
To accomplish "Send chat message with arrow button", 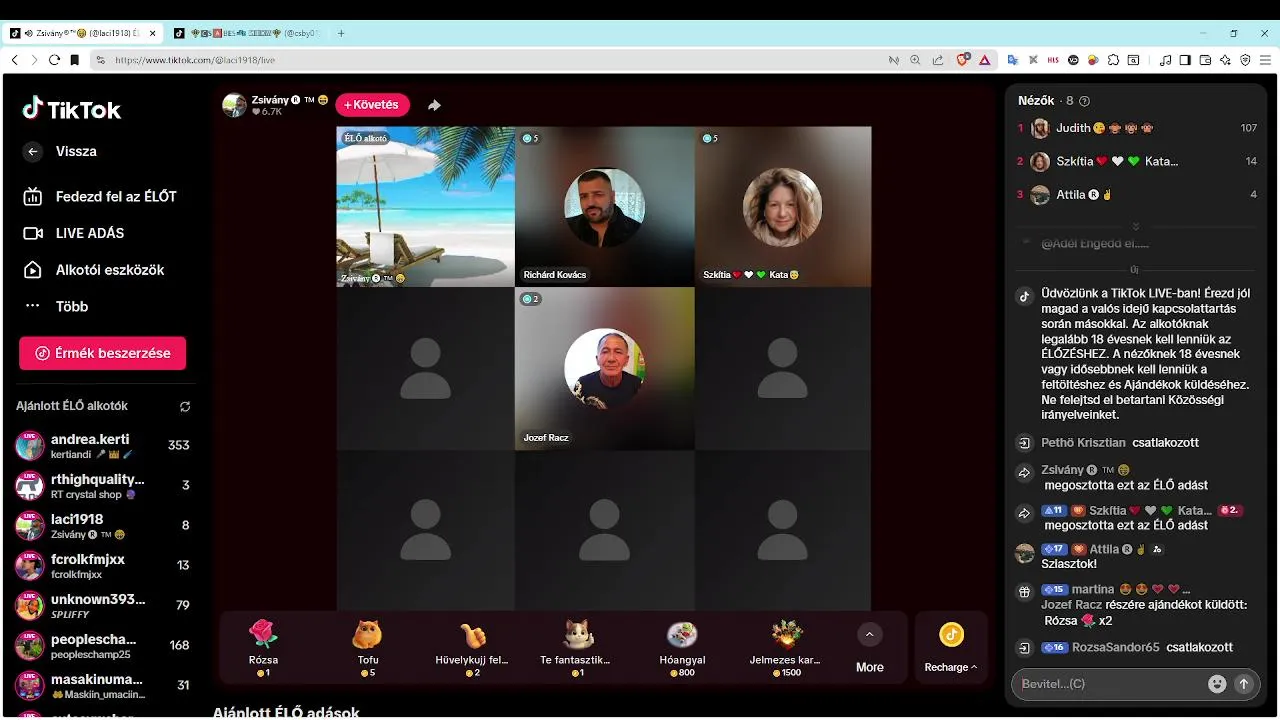I will coord(1244,684).
